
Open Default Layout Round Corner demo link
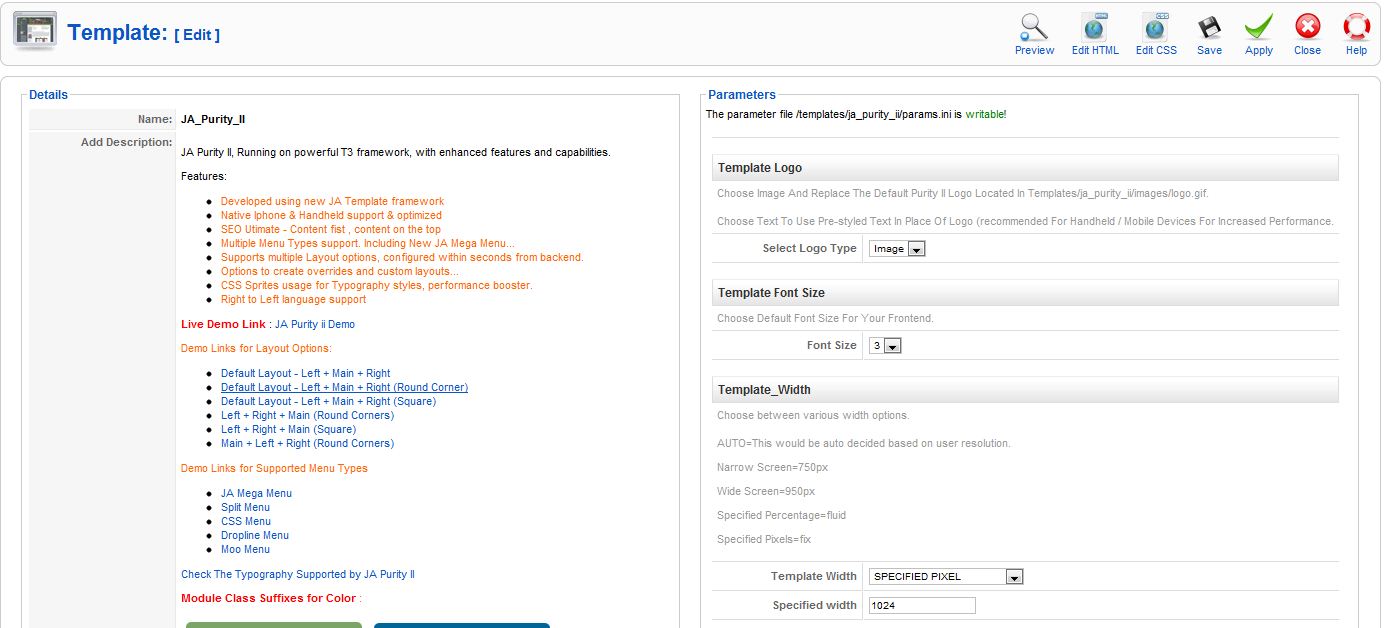pyautogui.click(x=344, y=388)
